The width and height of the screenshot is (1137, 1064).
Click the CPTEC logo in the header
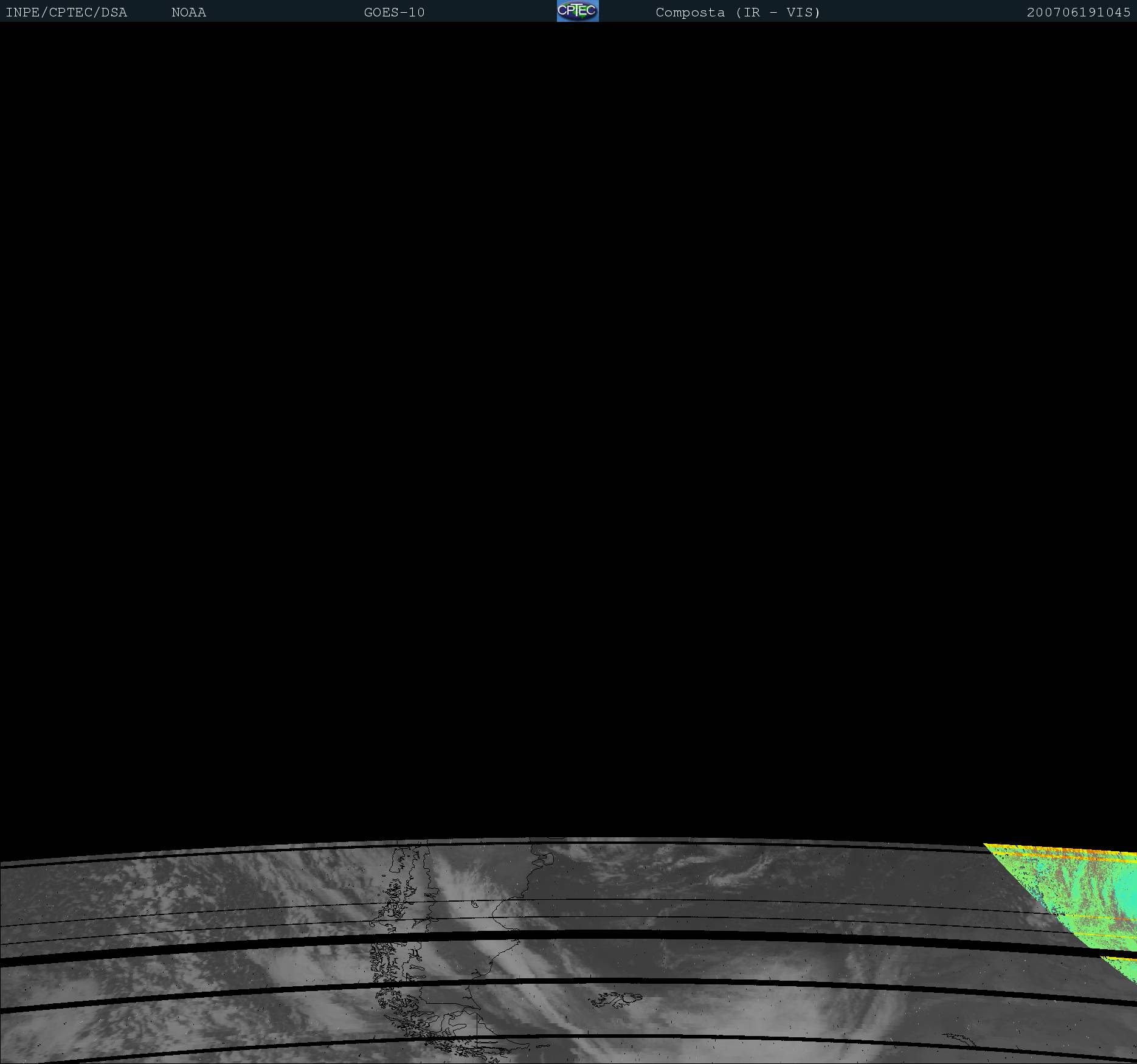(x=577, y=11)
